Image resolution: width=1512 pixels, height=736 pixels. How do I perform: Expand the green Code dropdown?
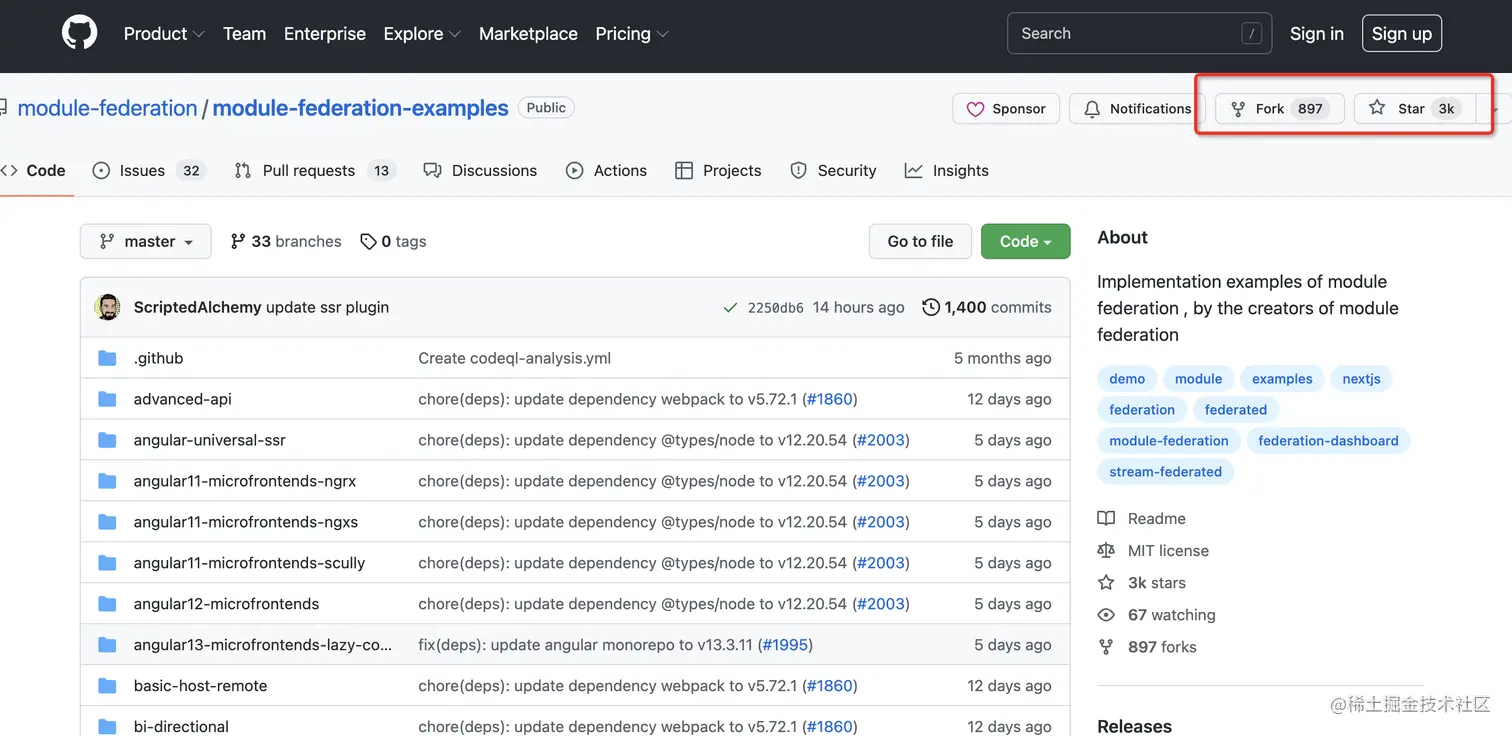coord(1025,241)
